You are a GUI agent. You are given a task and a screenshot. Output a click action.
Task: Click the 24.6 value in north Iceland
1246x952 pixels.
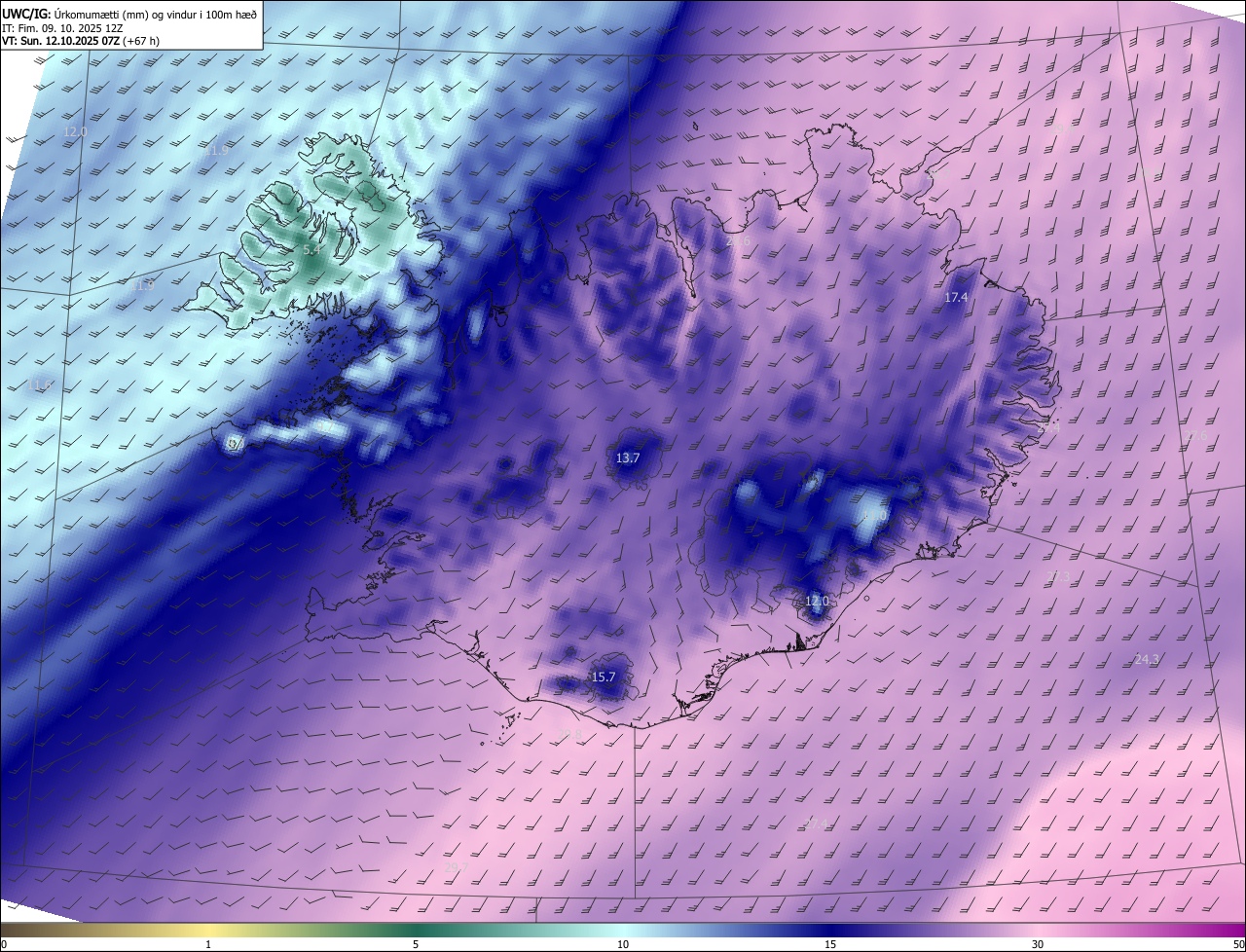click(x=739, y=241)
